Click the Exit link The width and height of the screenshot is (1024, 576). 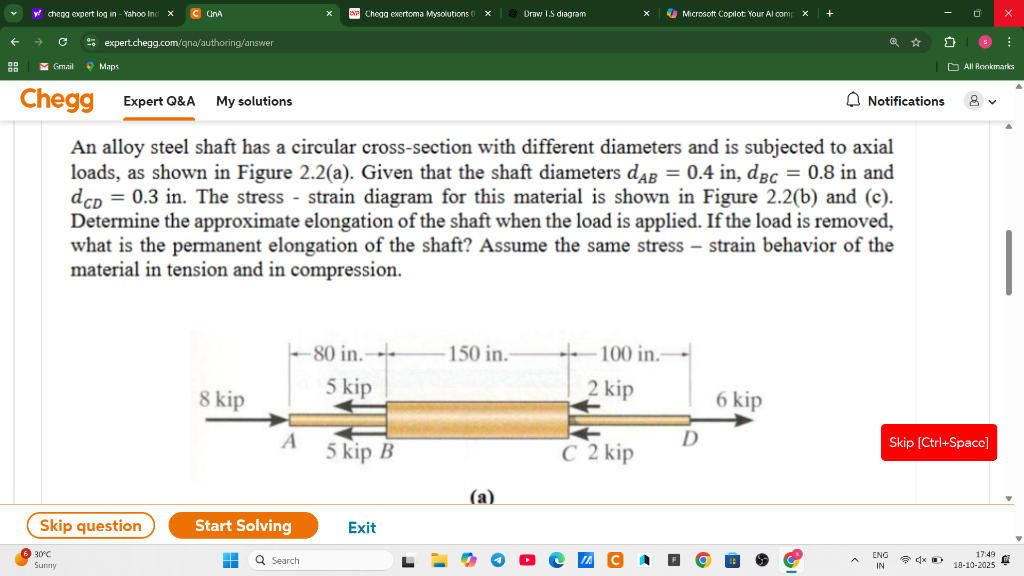[x=362, y=528]
